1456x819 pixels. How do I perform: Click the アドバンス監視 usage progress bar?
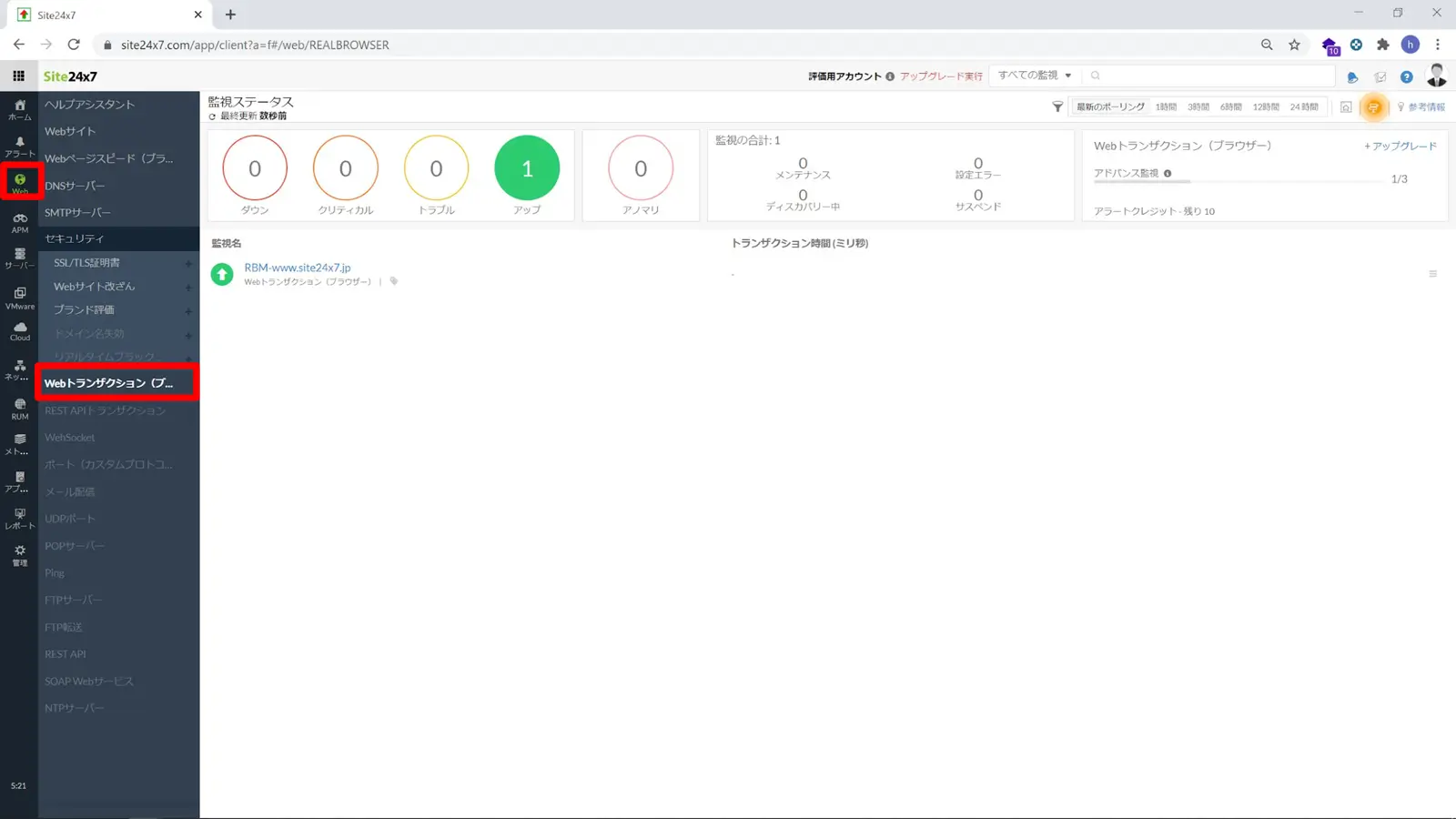coord(1239,183)
